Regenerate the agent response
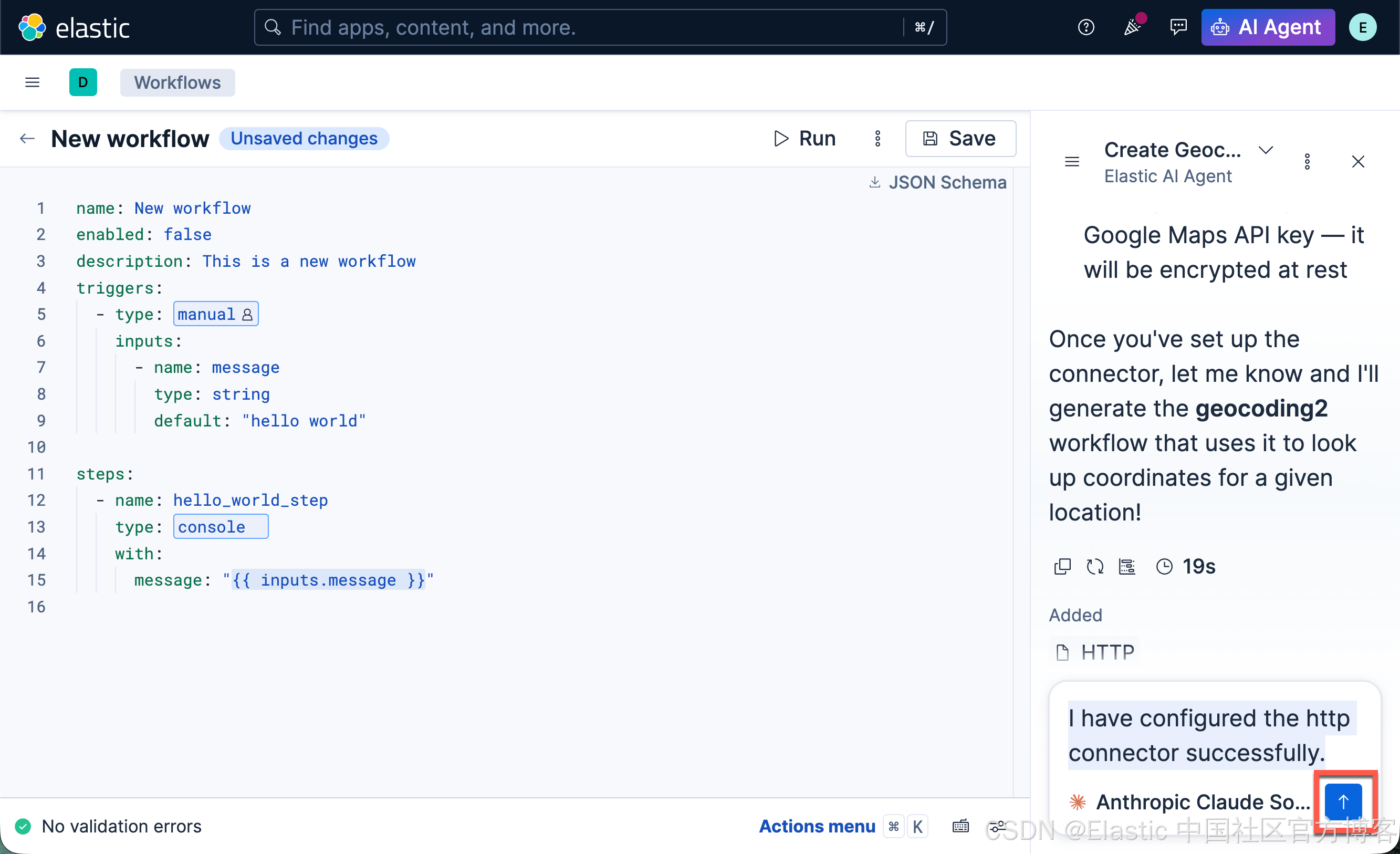This screenshot has width=1400, height=854. click(x=1095, y=567)
